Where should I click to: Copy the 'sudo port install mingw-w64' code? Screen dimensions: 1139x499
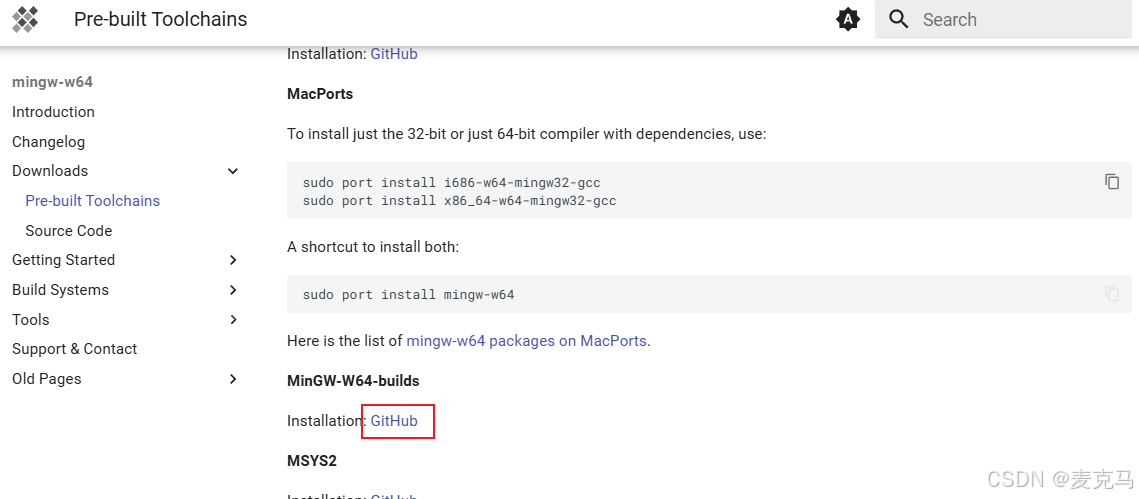1111,293
